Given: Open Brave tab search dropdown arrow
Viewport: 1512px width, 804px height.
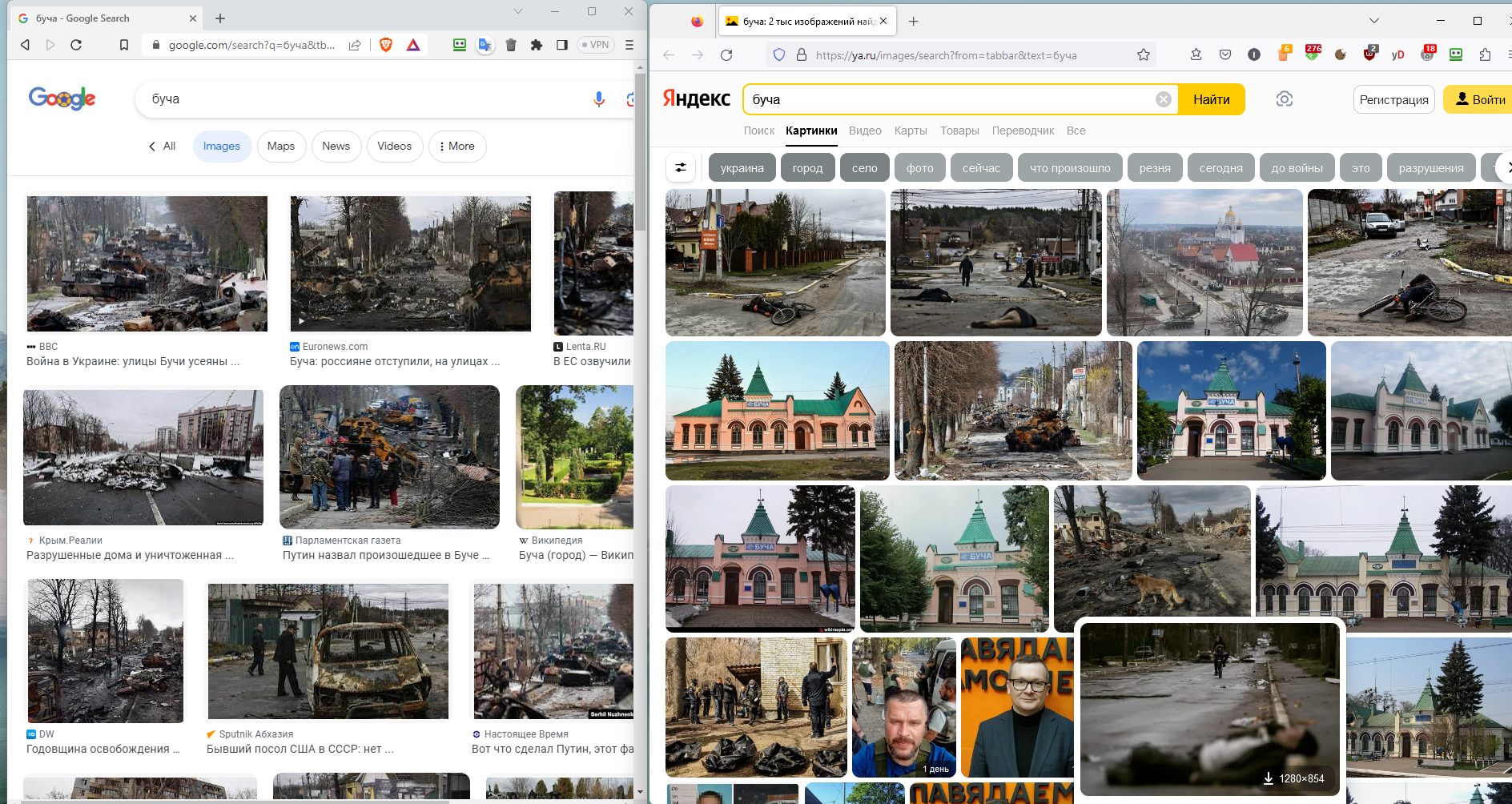Looking at the screenshot, I should [x=518, y=11].
